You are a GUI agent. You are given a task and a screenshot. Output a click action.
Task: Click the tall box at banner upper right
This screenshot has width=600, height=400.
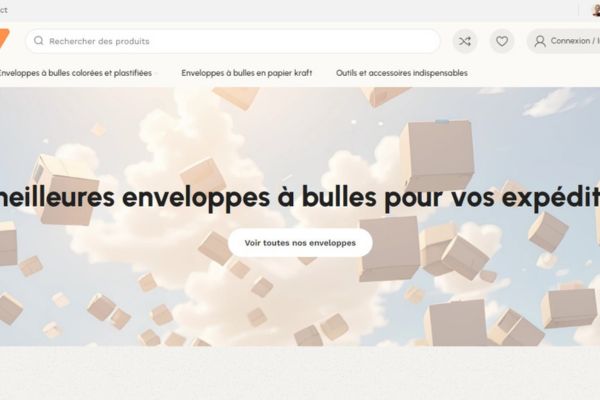[x=437, y=155]
